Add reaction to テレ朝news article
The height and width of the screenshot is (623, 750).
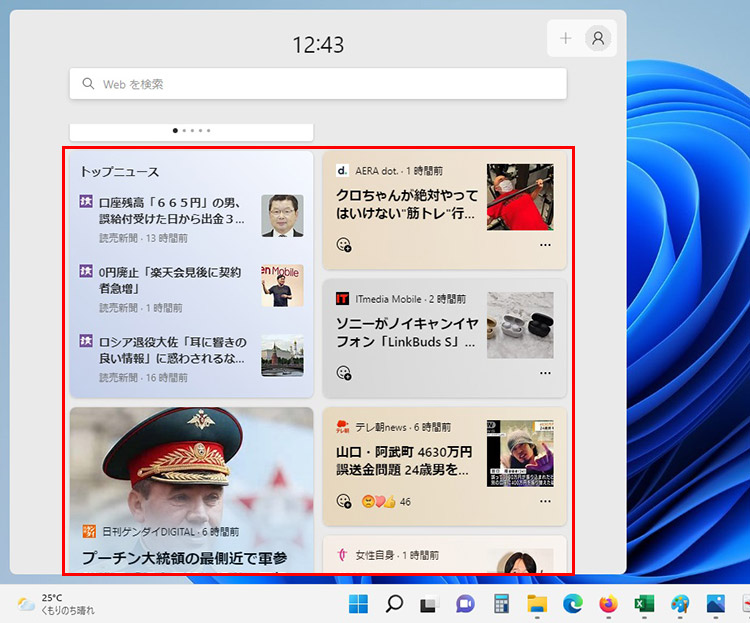(344, 501)
